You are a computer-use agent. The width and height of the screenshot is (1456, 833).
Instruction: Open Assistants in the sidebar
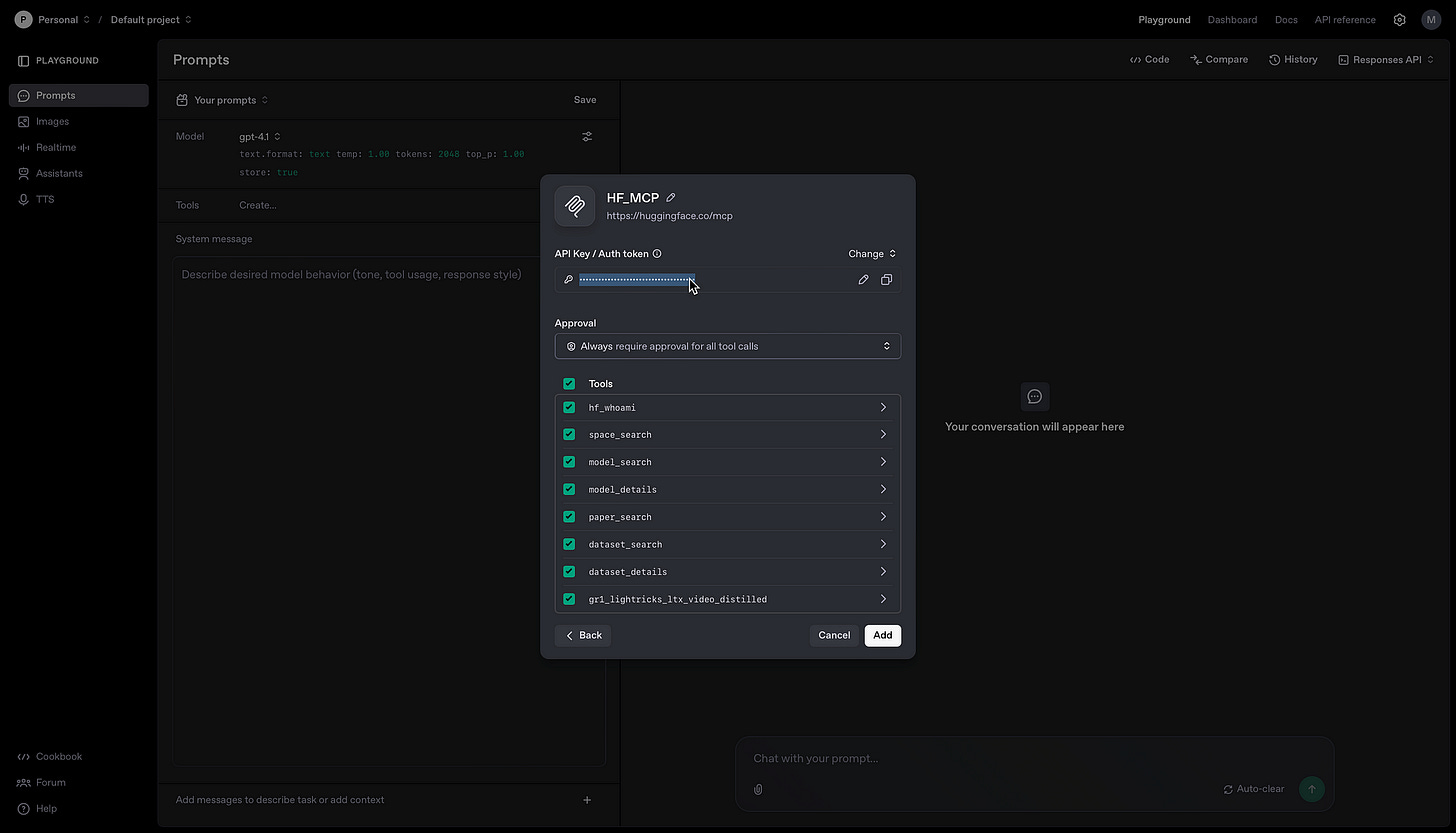pos(78,174)
